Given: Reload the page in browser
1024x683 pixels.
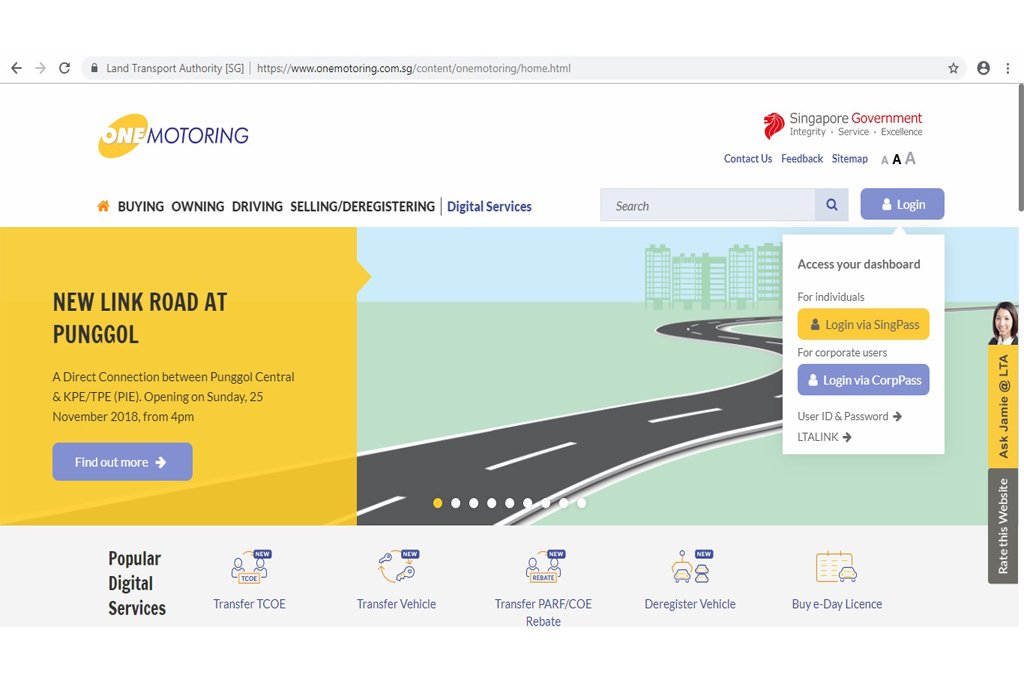Looking at the screenshot, I should [64, 68].
